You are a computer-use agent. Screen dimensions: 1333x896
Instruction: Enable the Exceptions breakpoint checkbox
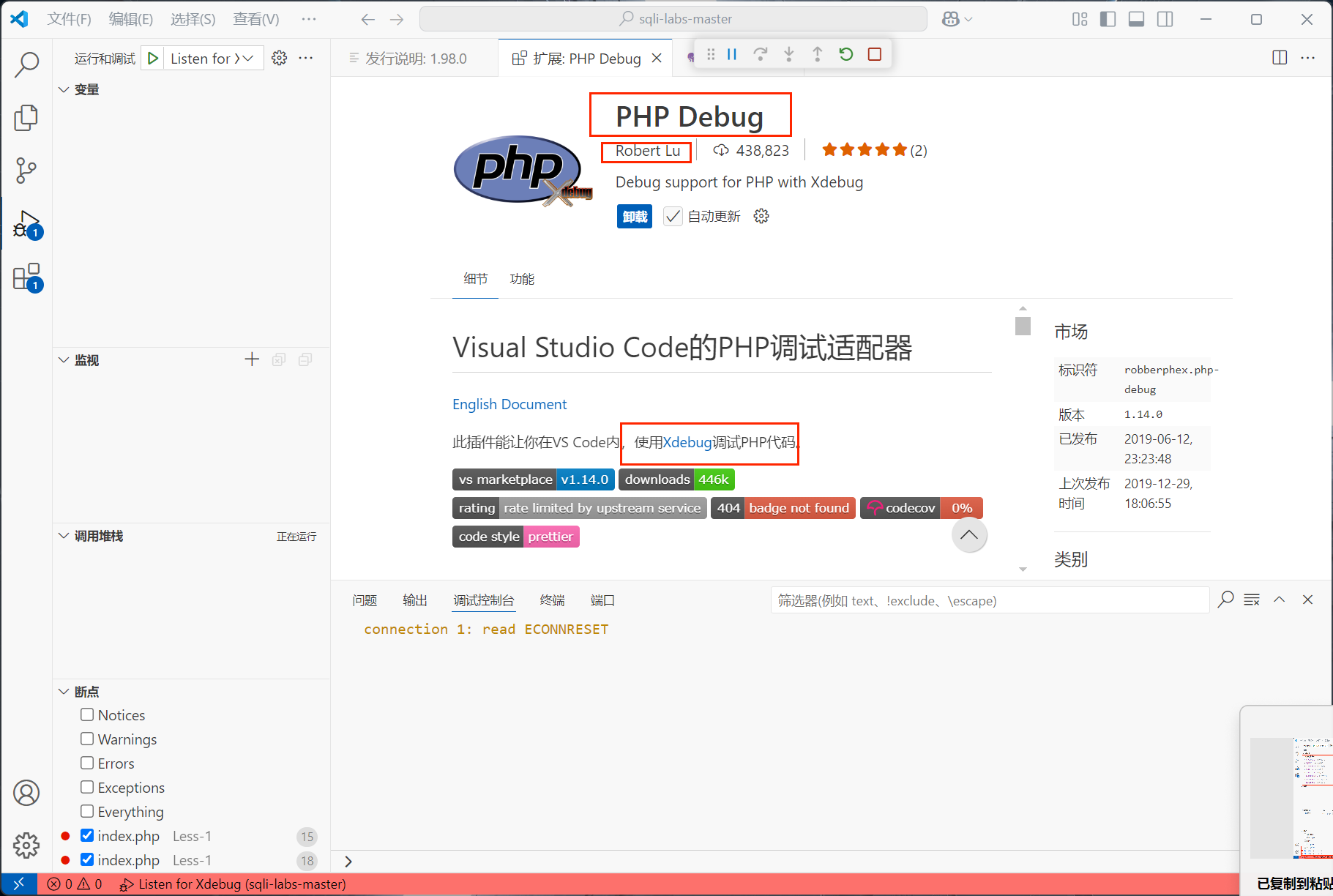[87, 787]
